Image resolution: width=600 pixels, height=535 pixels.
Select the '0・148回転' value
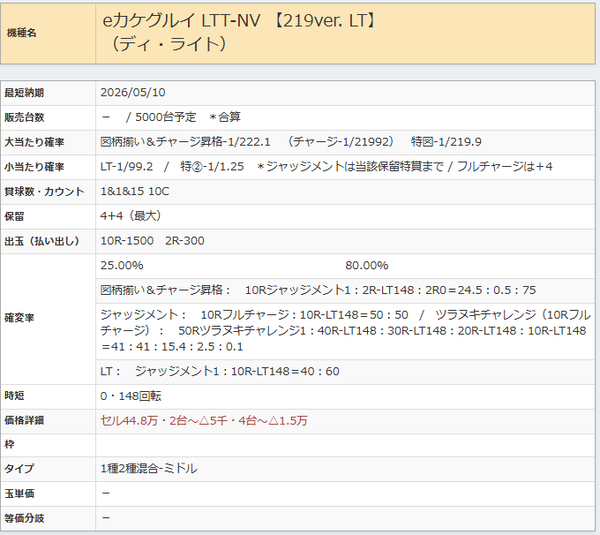click(130, 396)
